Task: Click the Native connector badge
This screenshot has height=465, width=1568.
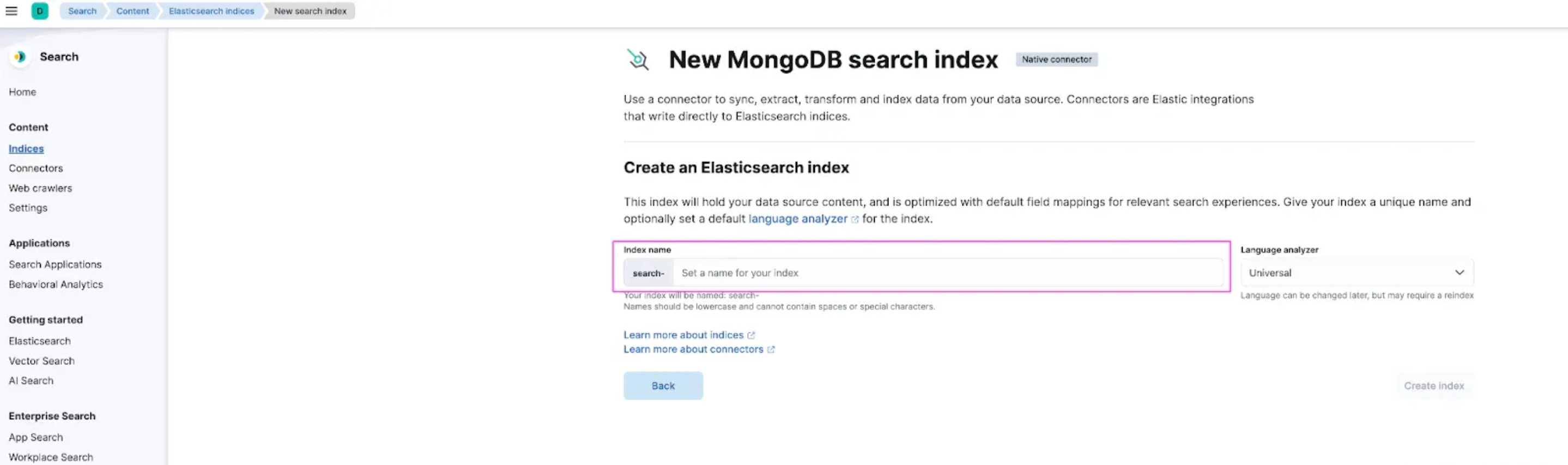Action: 1056,59
